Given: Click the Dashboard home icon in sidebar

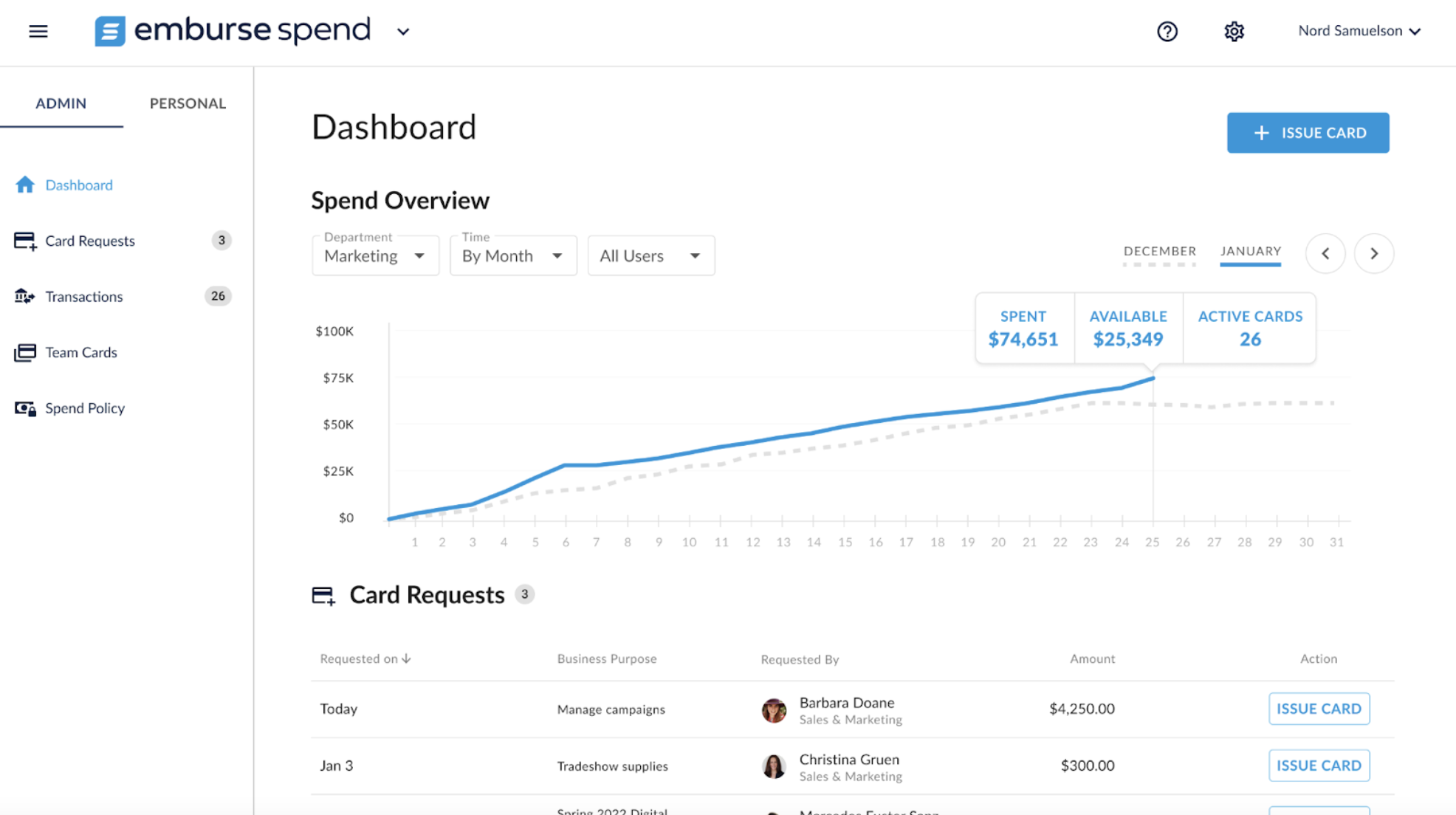Looking at the screenshot, I should pyautogui.click(x=25, y=185).
